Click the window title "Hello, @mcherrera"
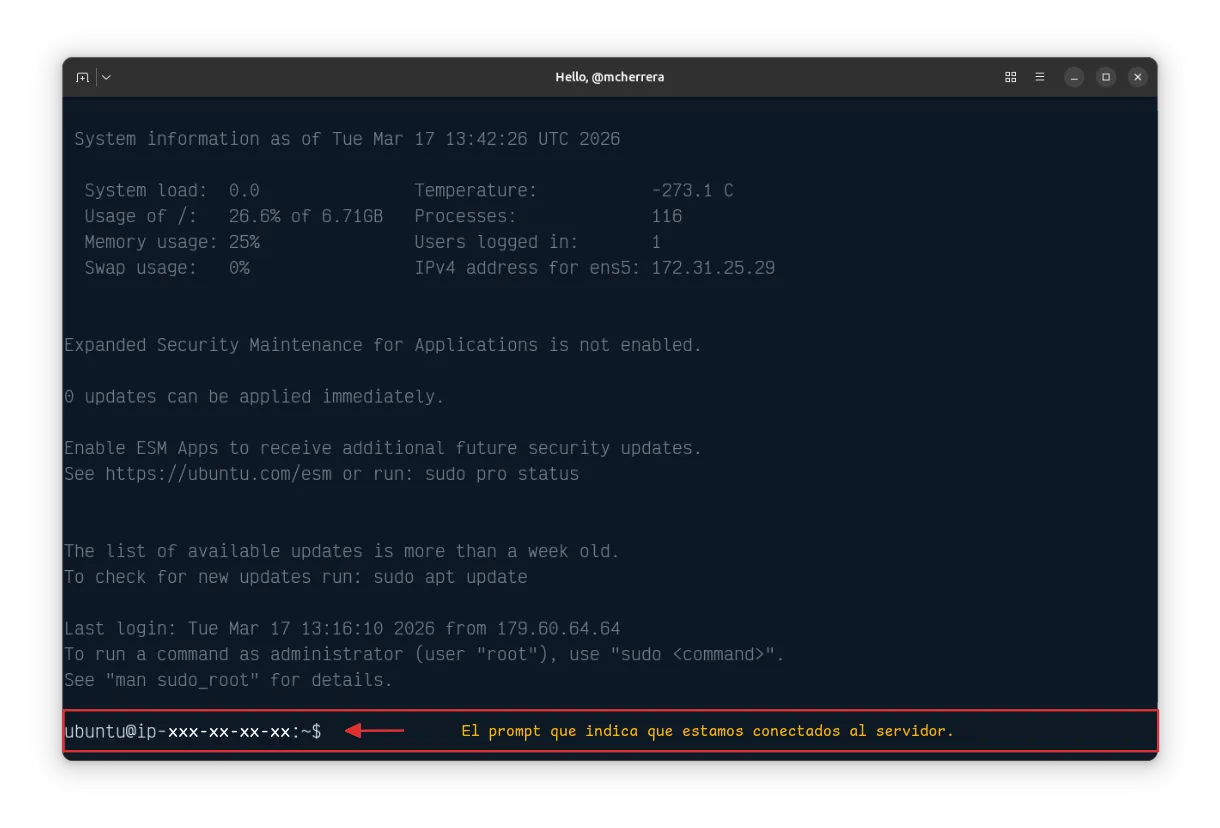This screenshot has height=828, width=1220. (x=609, y=77)
